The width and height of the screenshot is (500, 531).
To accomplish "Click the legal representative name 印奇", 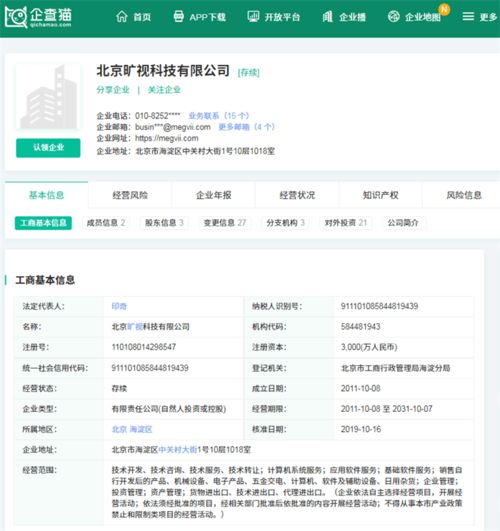I will (x=119, y=306).
